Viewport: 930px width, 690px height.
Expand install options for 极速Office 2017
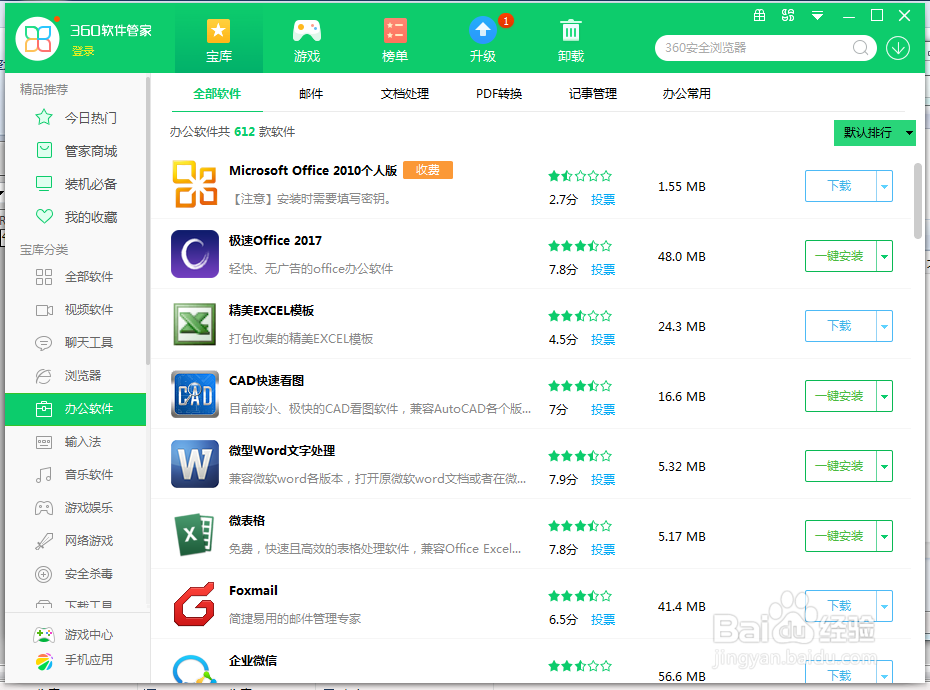pos(884,256)
